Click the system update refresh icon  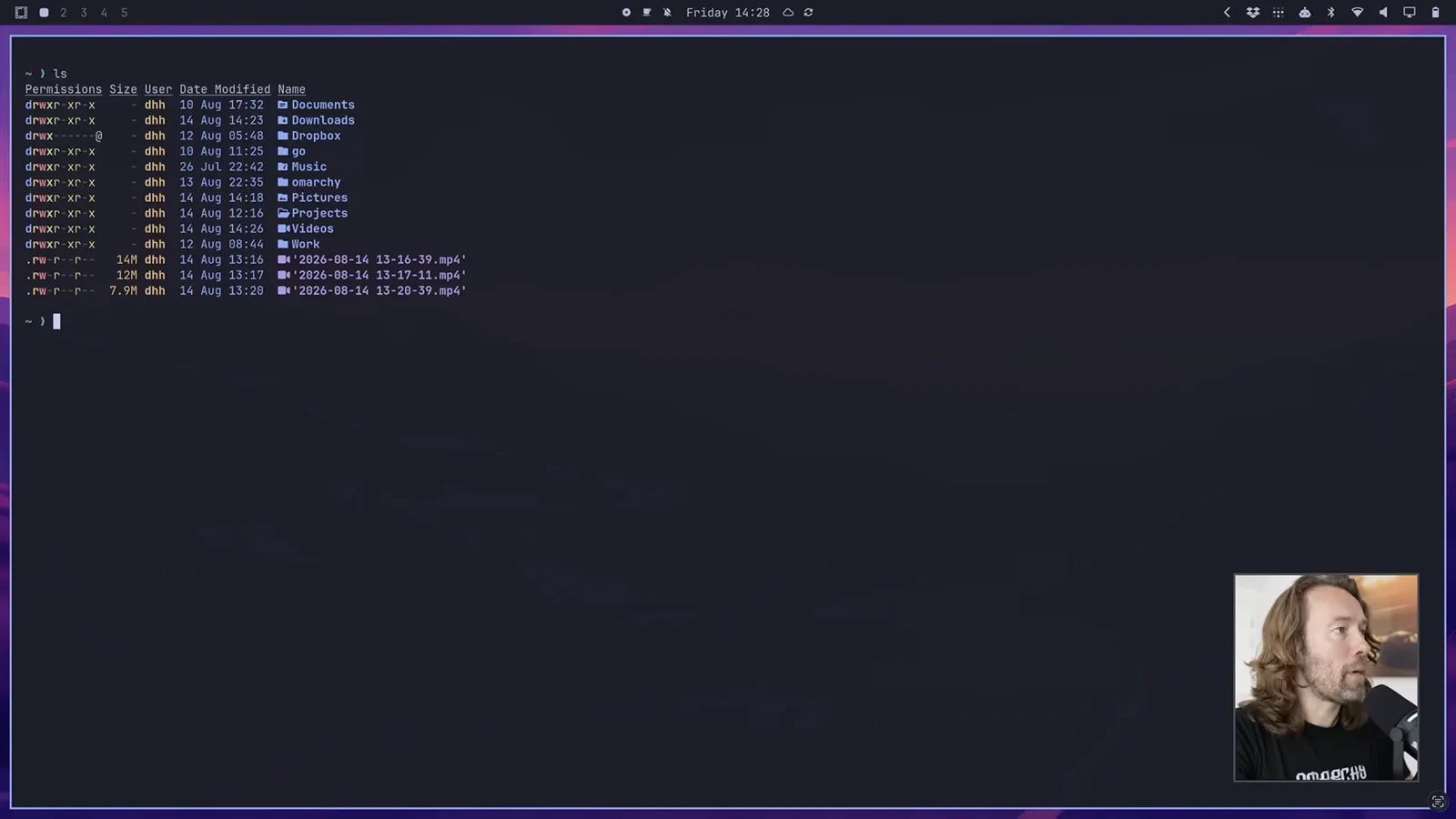tap(808, 13)
